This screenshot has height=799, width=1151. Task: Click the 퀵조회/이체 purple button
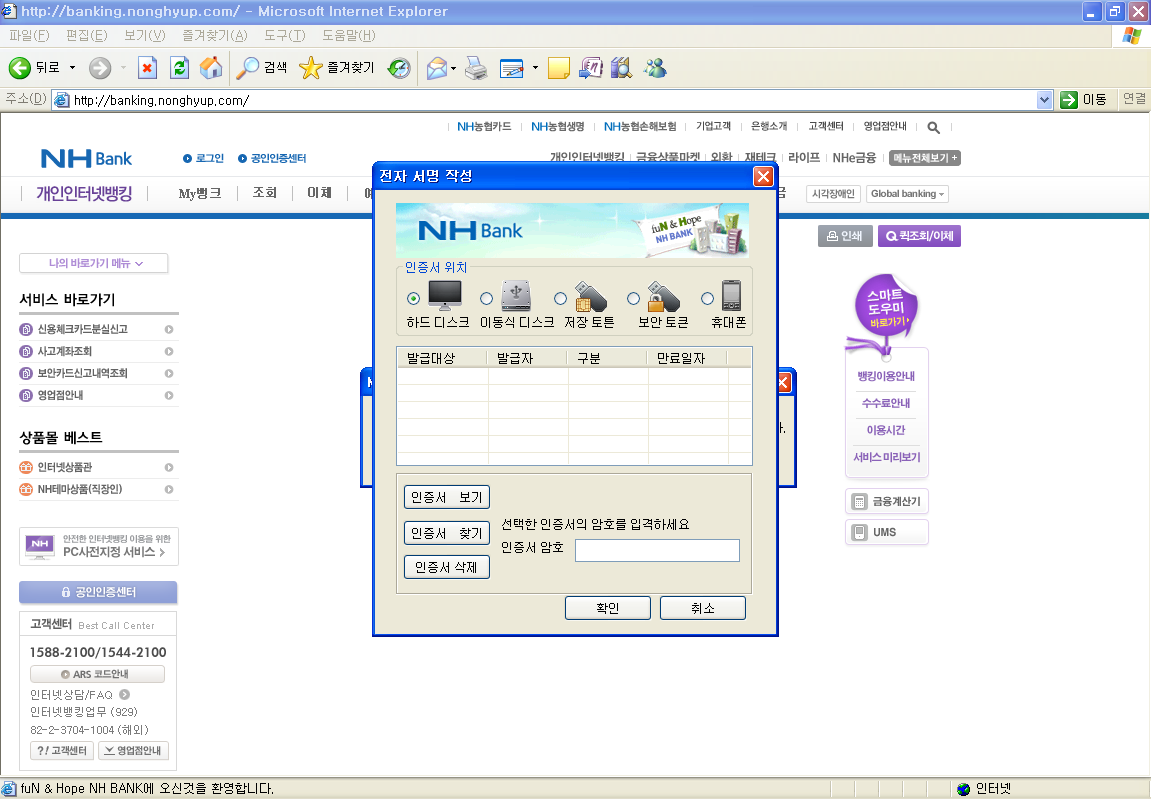(x=919, y=236)
